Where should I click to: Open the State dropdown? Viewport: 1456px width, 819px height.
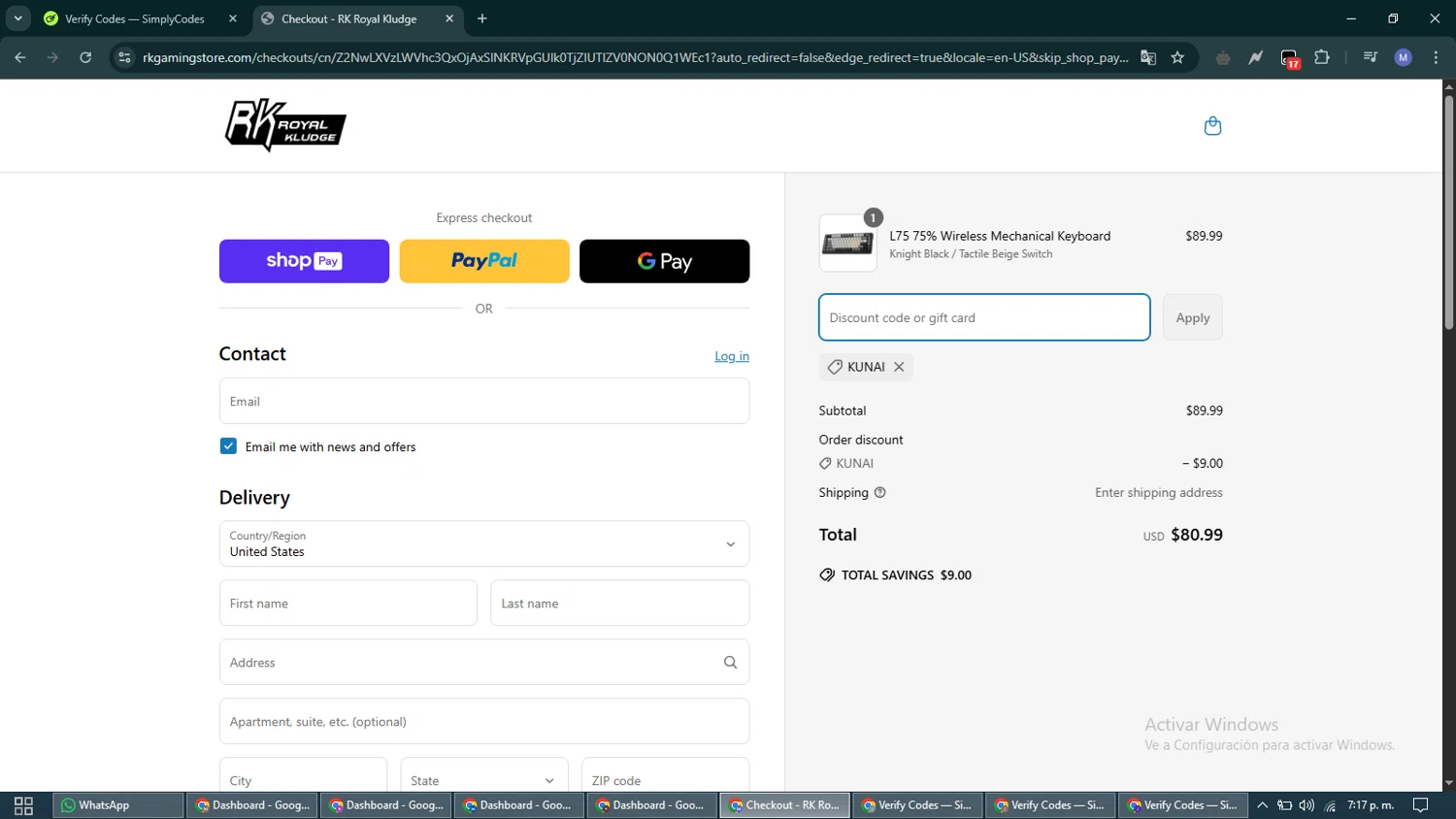click(x=484, y=779)
